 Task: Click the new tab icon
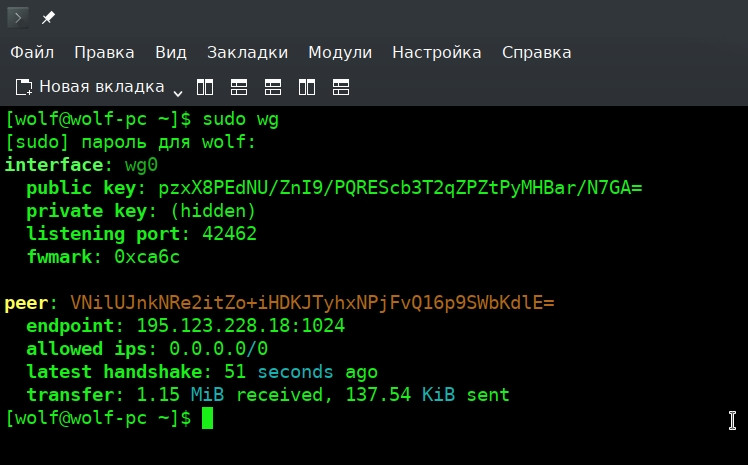click(x=24, y=87)
